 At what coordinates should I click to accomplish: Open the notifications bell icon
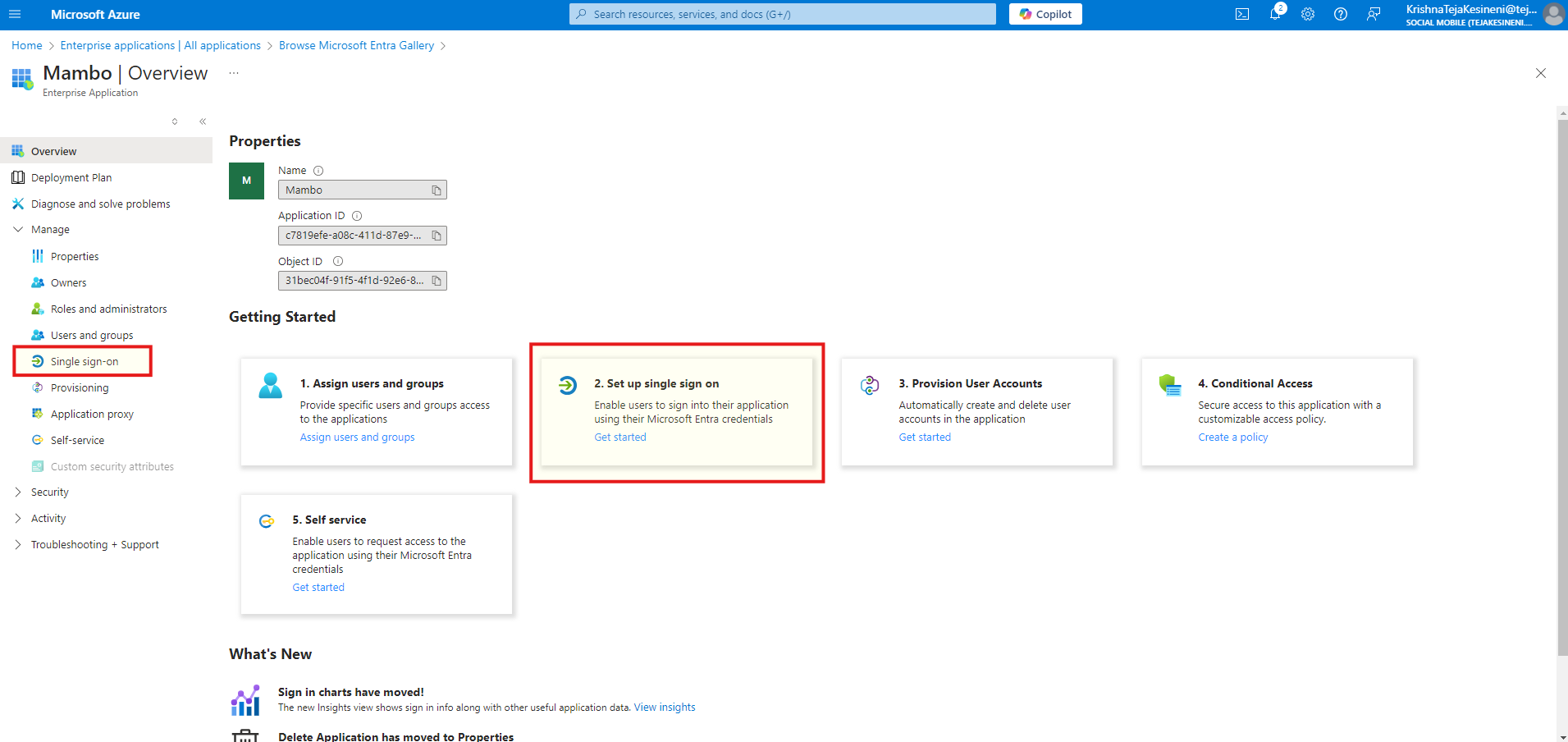(x=1275, y=14)
